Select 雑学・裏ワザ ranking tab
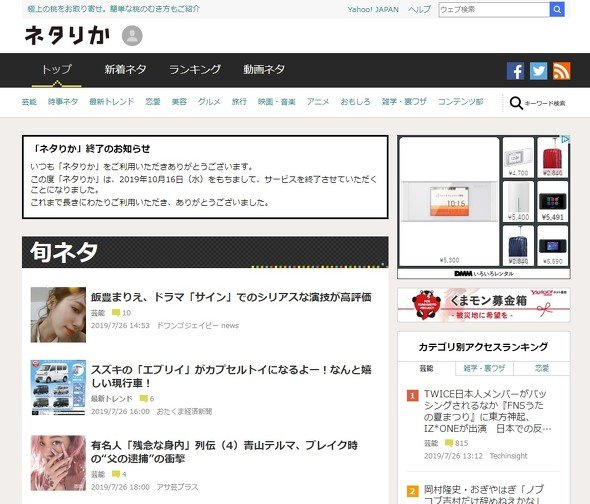590x504 pixels. [484, 368]
